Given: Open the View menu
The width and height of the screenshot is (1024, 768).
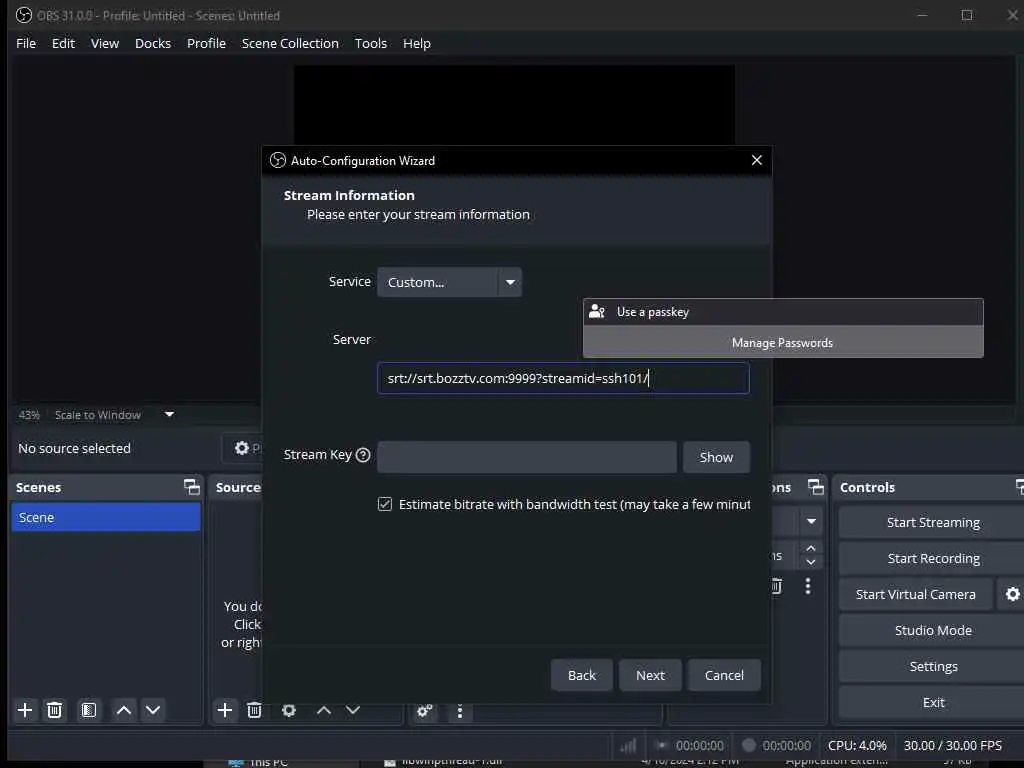Looking at the screenshot, I should pos(104,43).
